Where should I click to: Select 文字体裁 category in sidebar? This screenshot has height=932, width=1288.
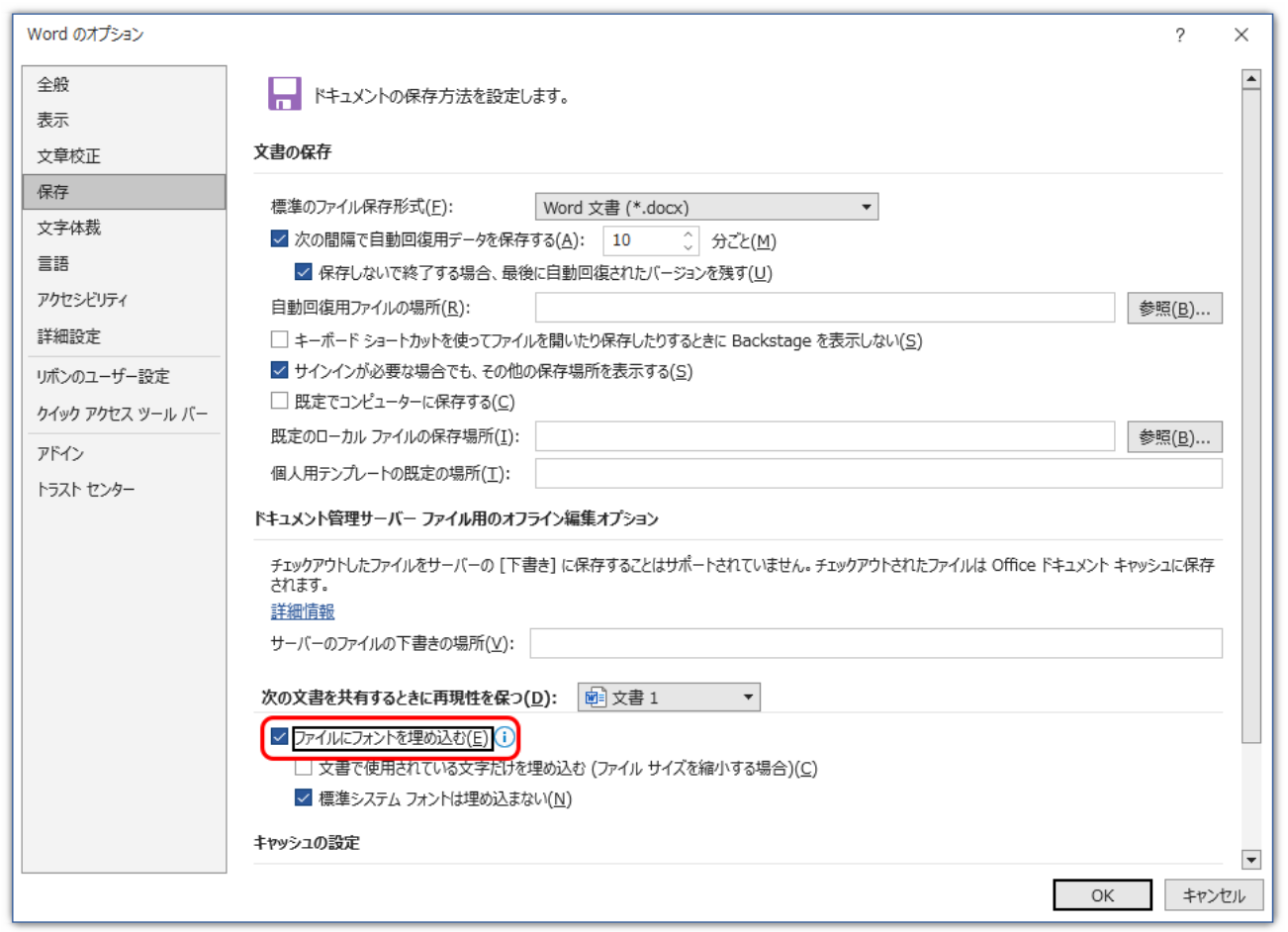click(124, 228)
